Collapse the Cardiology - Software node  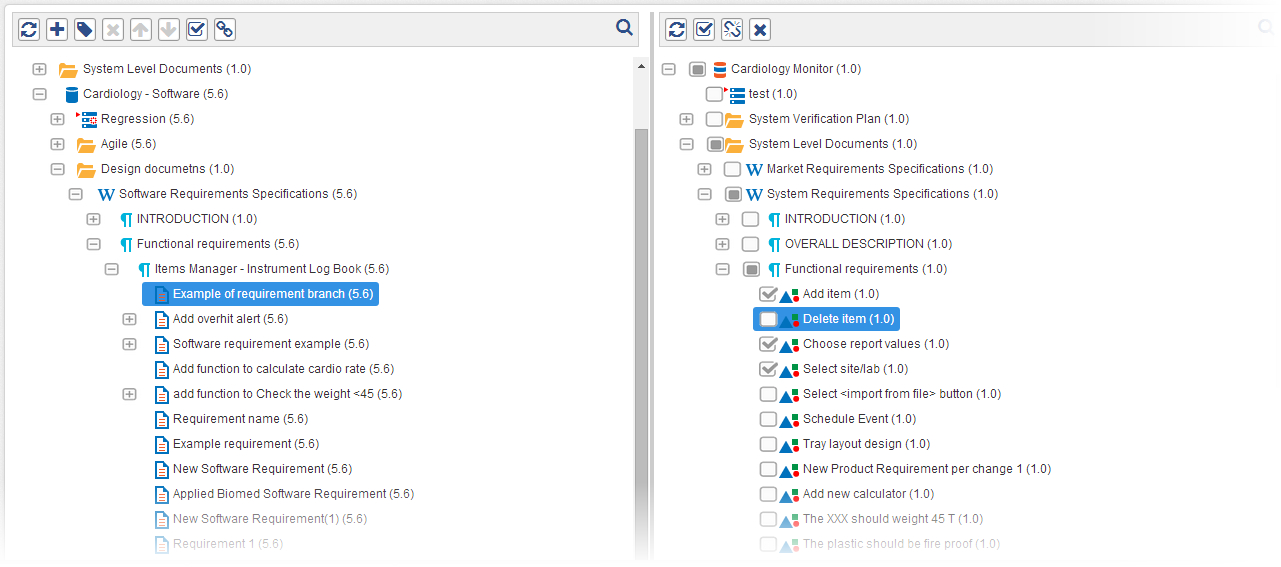click(40, 94)
